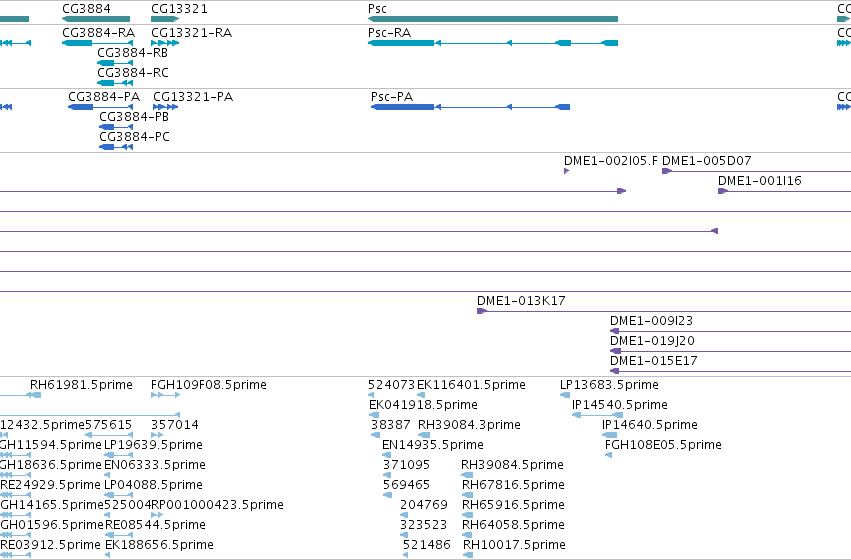Click the Psc-PA coding sequence glyph
The image size is (851, 560).
click(471, 107)
